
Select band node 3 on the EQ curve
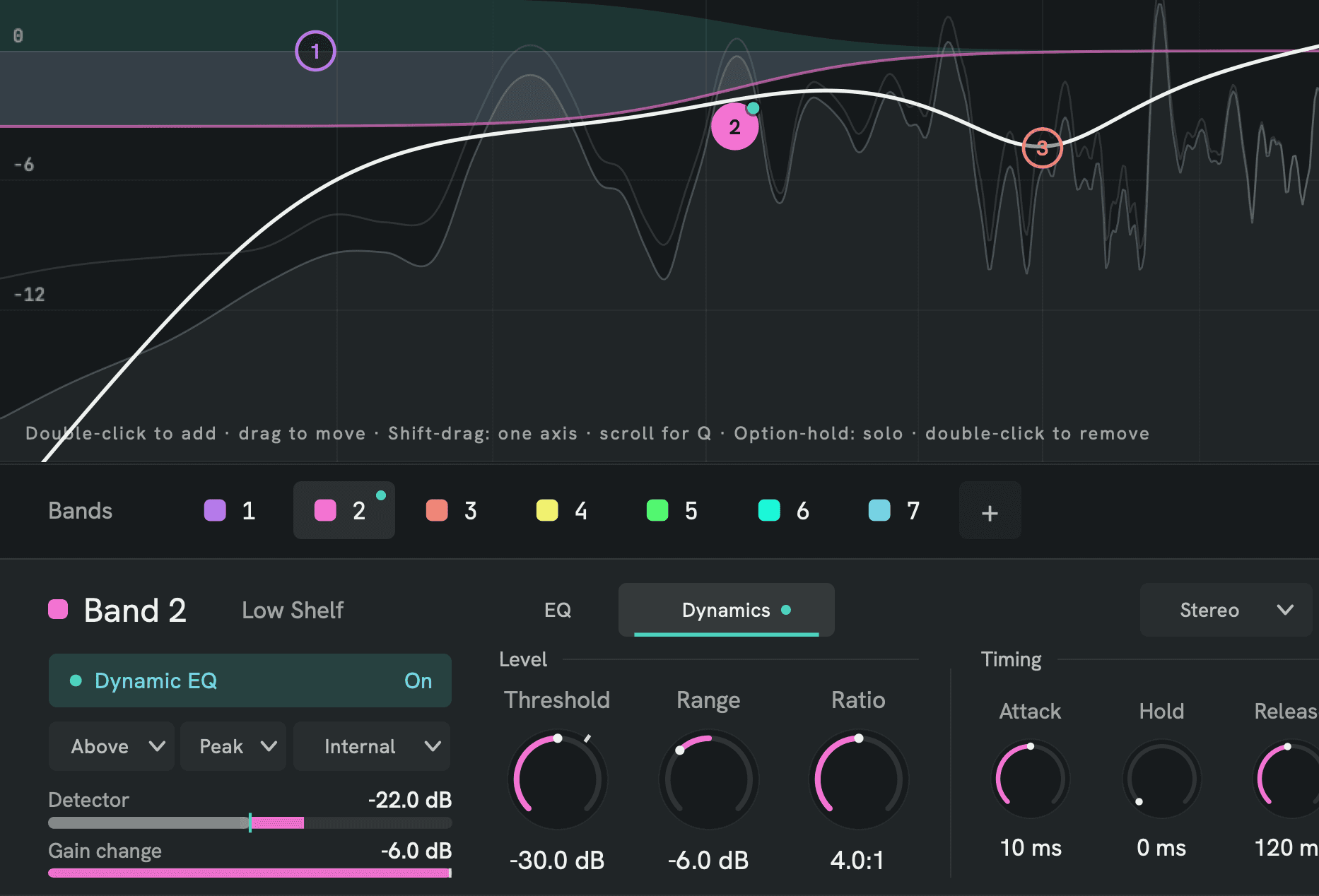coord(1042,148)
